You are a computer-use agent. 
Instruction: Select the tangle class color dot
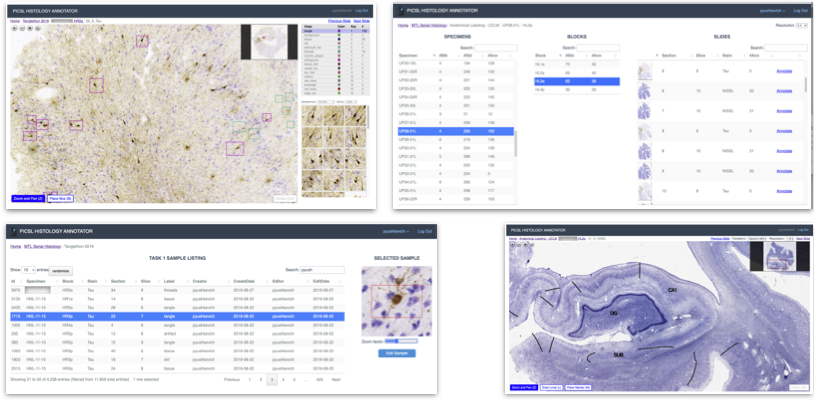click(339, 31)
